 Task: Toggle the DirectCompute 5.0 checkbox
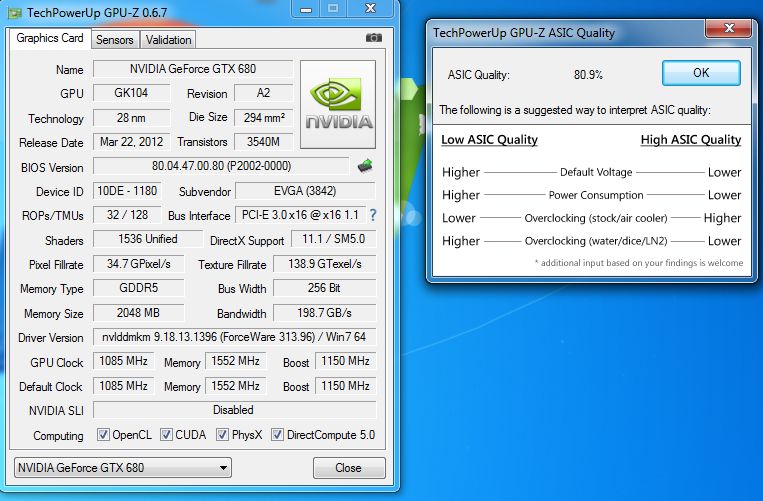coord(277,434)
